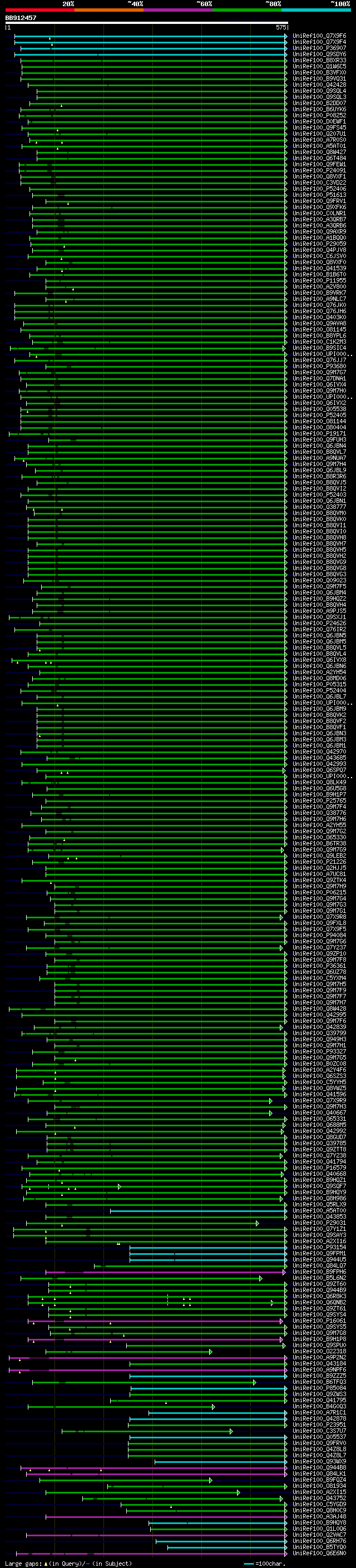Click the UniRef100_Q9SQL3 entry
The width and height of the screenshot is (356, 1568).
[319, 97]
